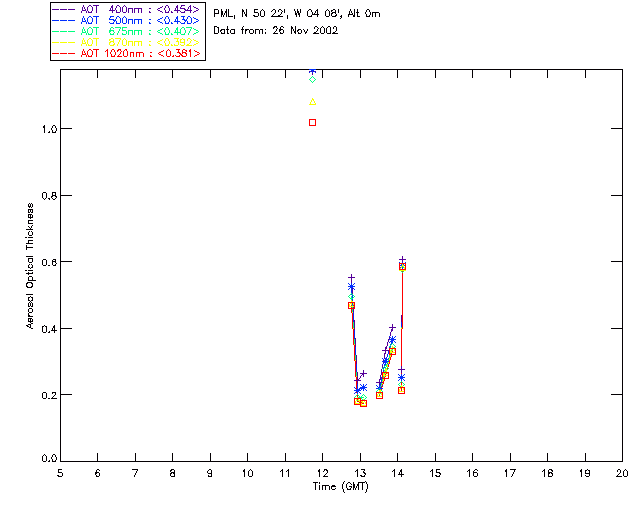Viewport: 640px width, 512px height.
Task: Click the lowest red square near time 13
Action: (x=363, y=403)
